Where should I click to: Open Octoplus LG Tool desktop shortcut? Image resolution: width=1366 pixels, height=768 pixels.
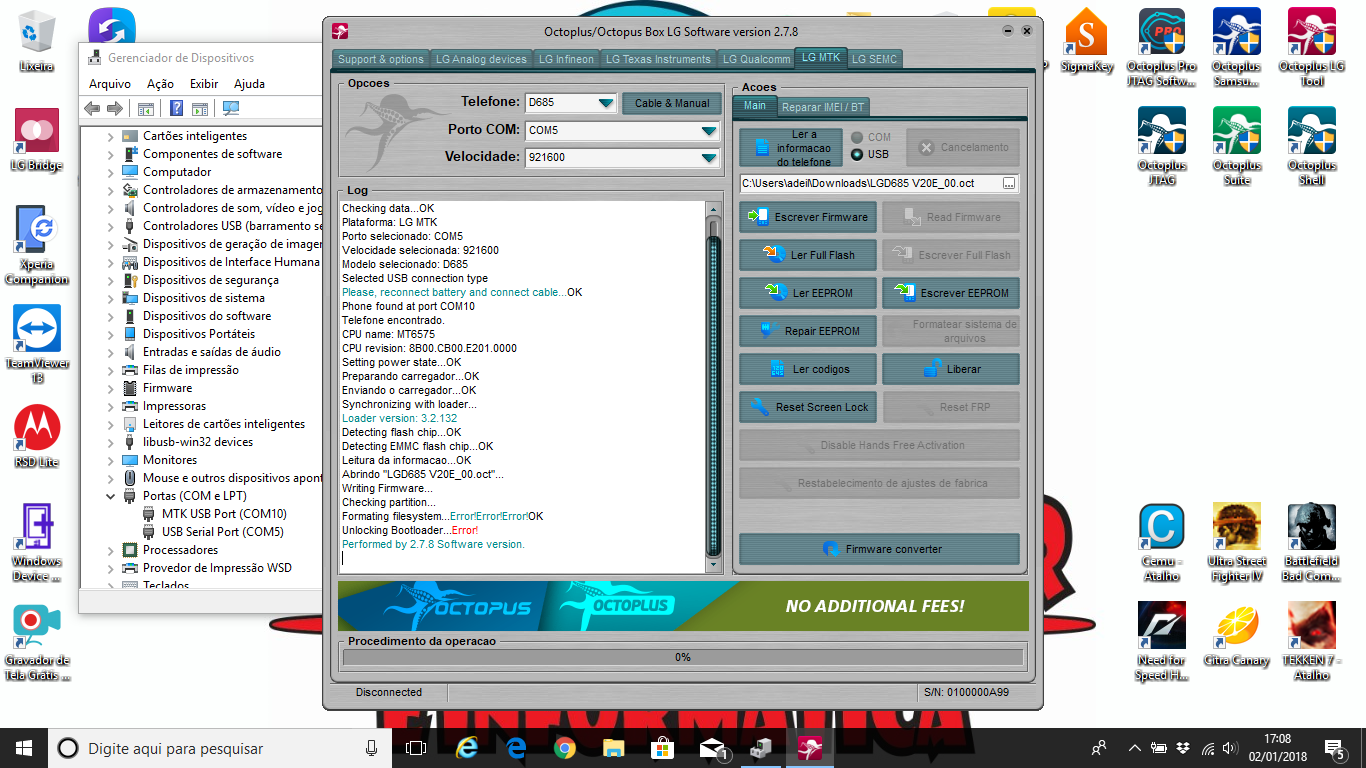tap(1312, 47)
